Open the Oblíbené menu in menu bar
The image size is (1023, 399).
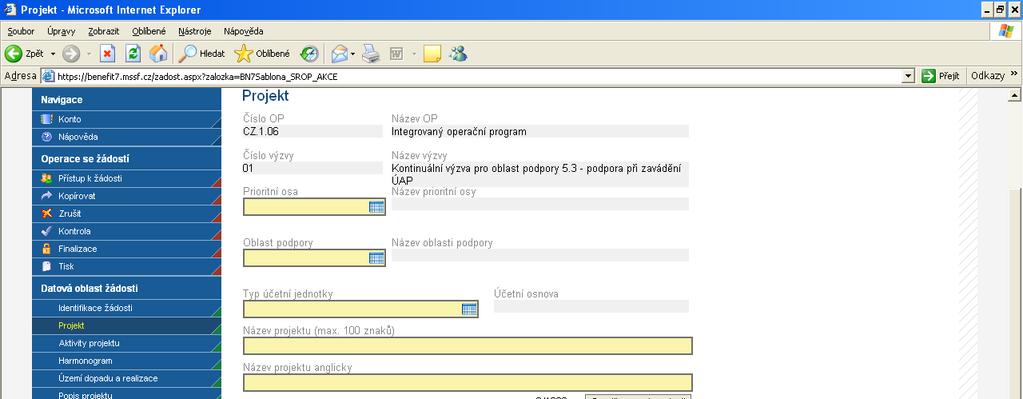click(x=149, y=31)
